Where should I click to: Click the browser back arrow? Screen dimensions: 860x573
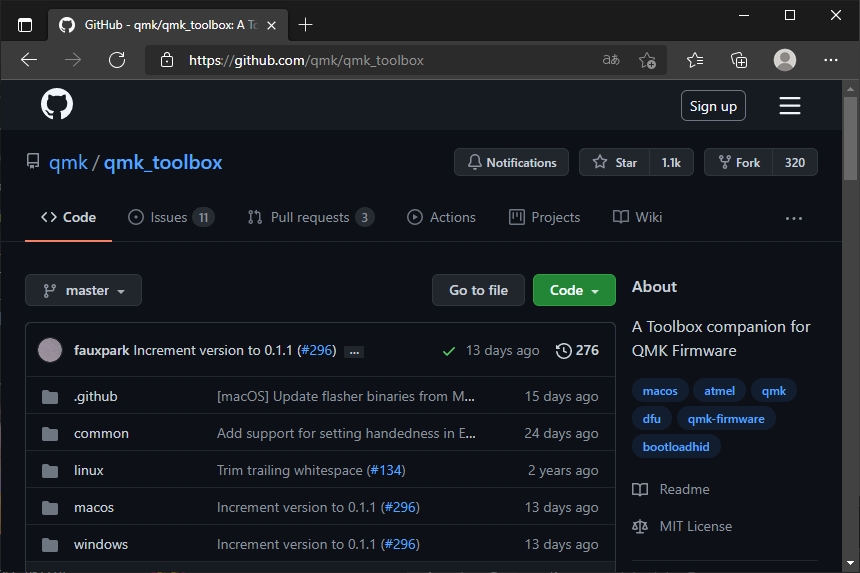click(x=29, y=60)
